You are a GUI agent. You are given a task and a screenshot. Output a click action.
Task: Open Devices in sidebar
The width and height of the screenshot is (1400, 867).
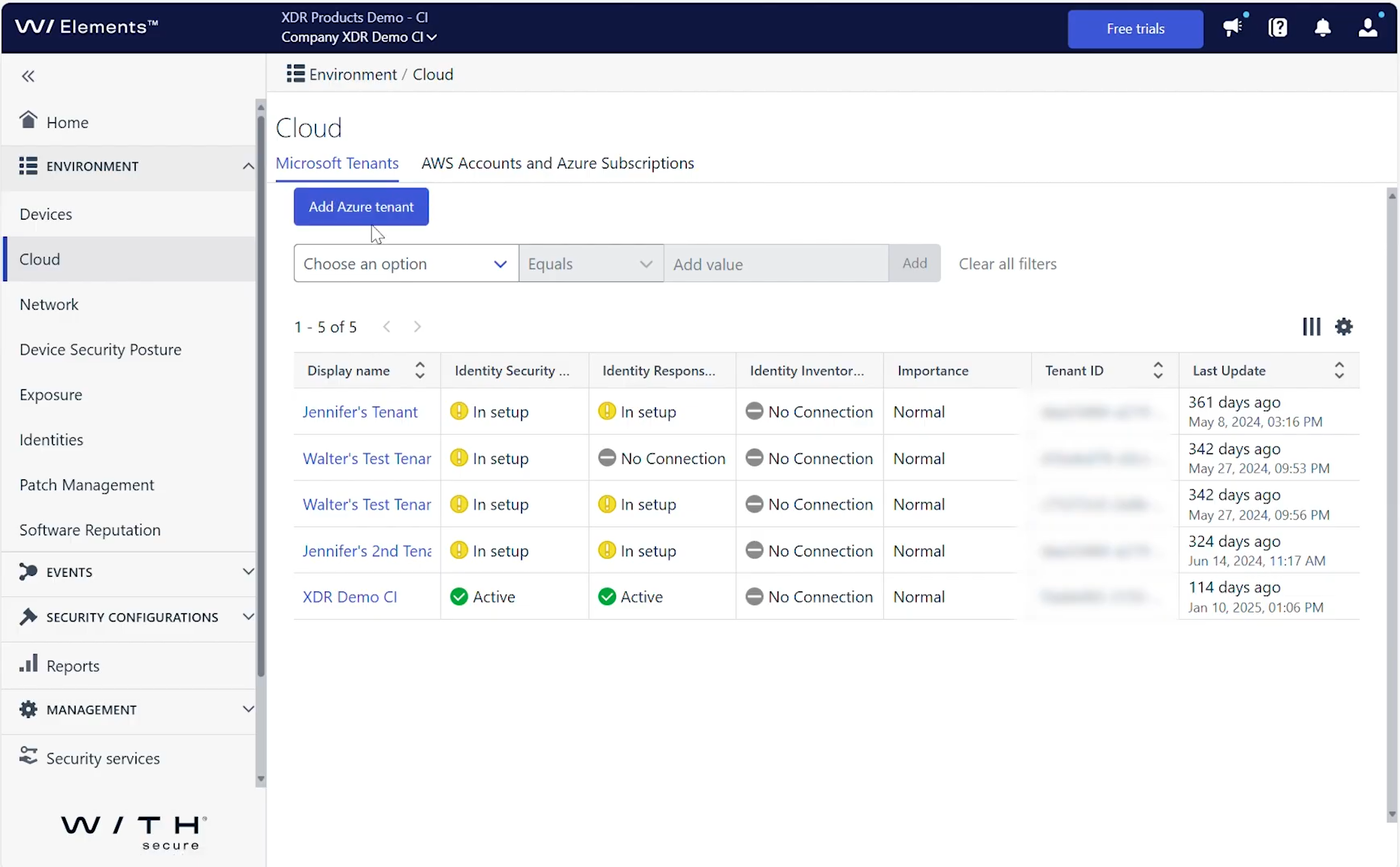(129, 214)
